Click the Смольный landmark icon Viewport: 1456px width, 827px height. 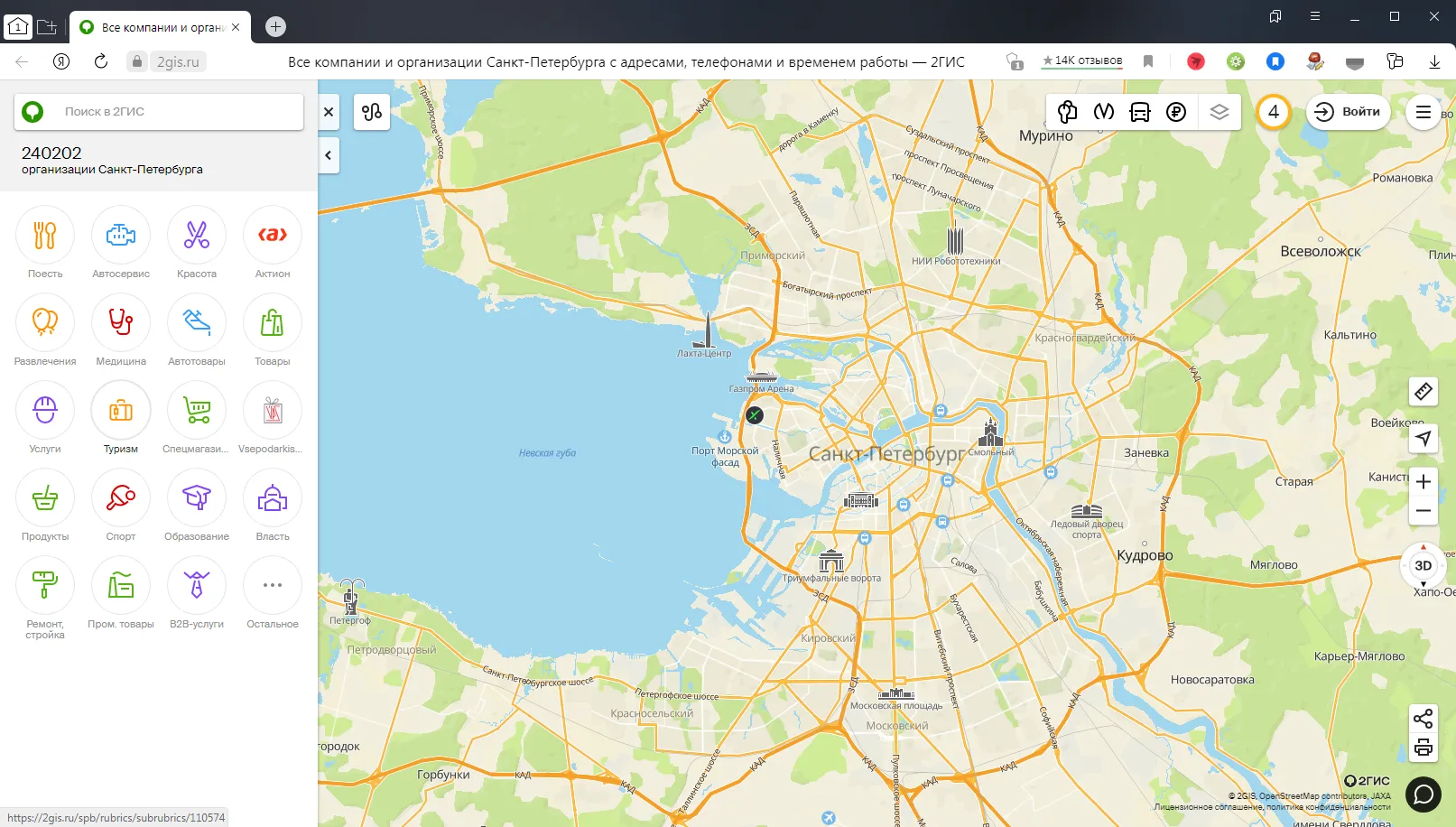[991, 433]
